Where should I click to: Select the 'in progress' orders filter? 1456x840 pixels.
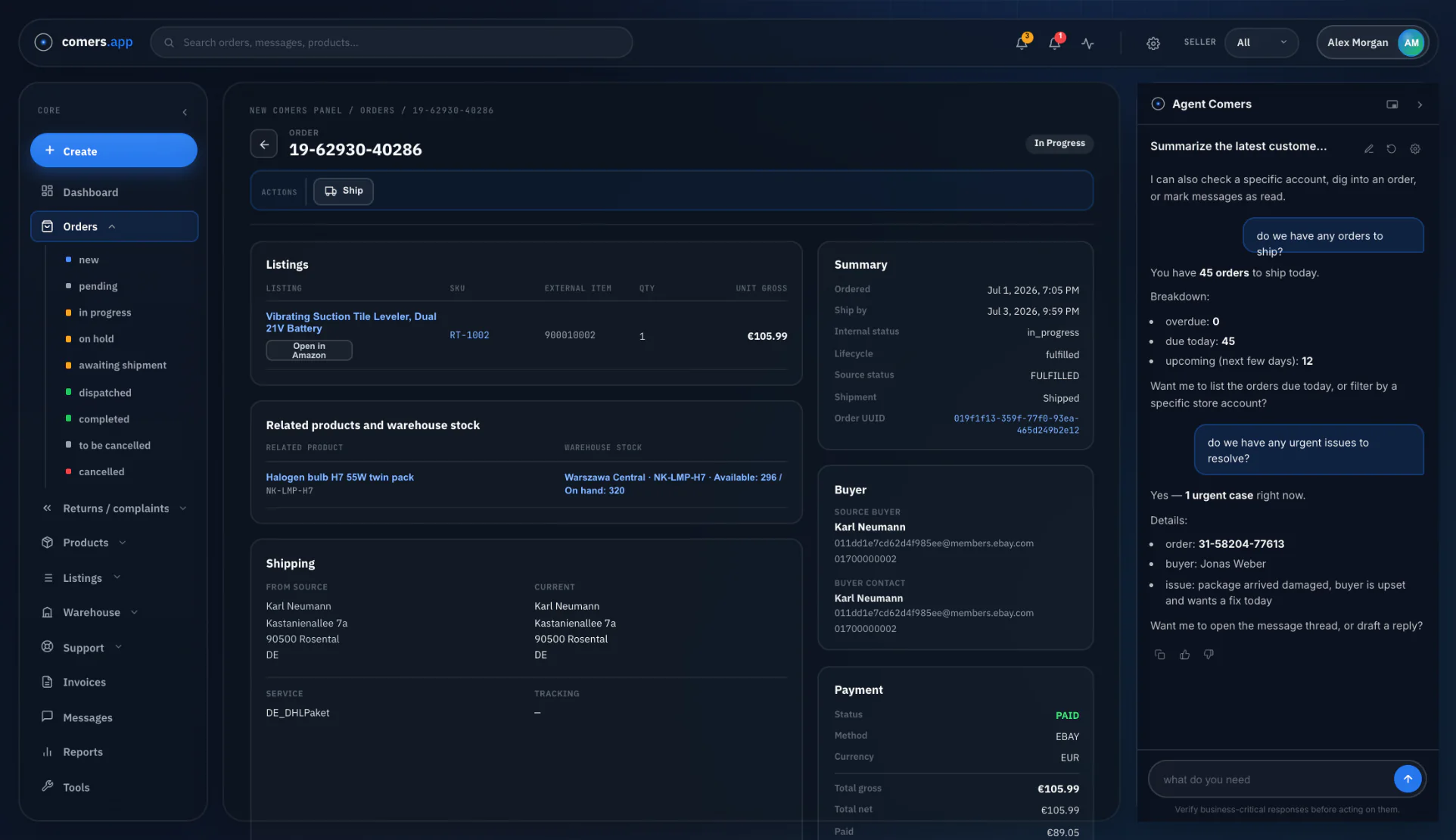pos(104,313)
